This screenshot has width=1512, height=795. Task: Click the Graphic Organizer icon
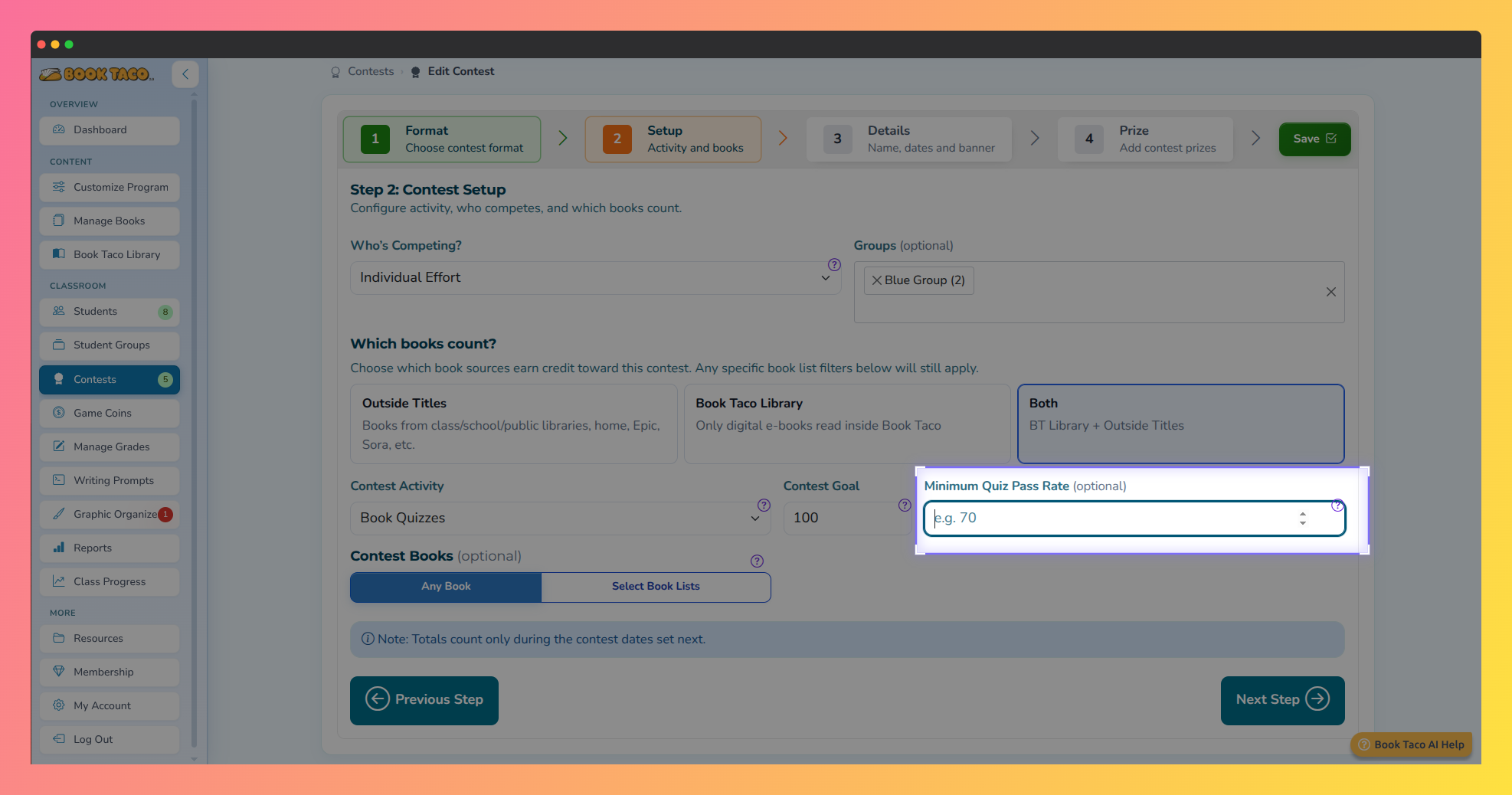pos(59,514)
